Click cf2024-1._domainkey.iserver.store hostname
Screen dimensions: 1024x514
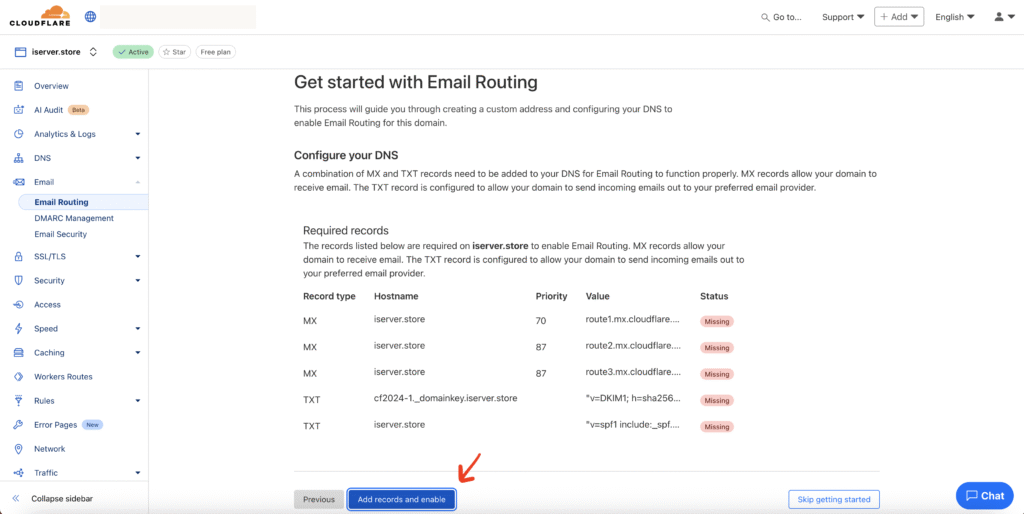point(445,398)
